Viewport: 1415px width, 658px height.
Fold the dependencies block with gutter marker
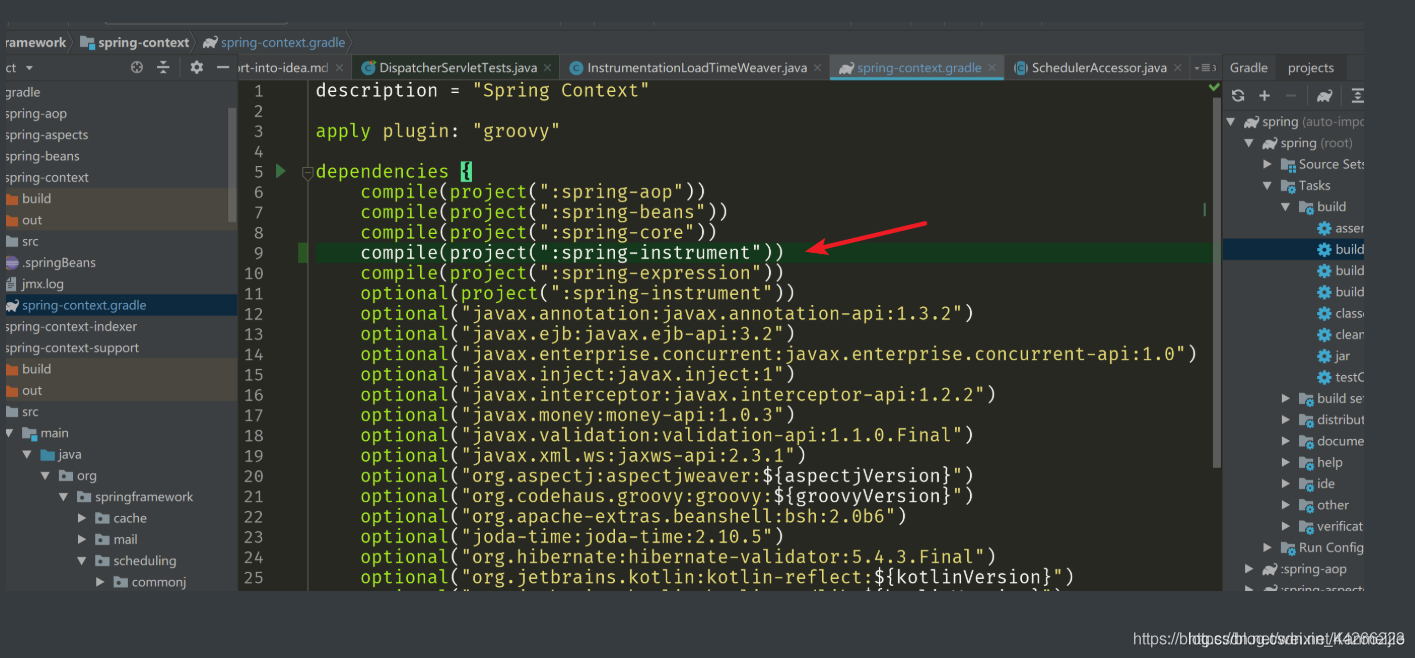[308, 172]
